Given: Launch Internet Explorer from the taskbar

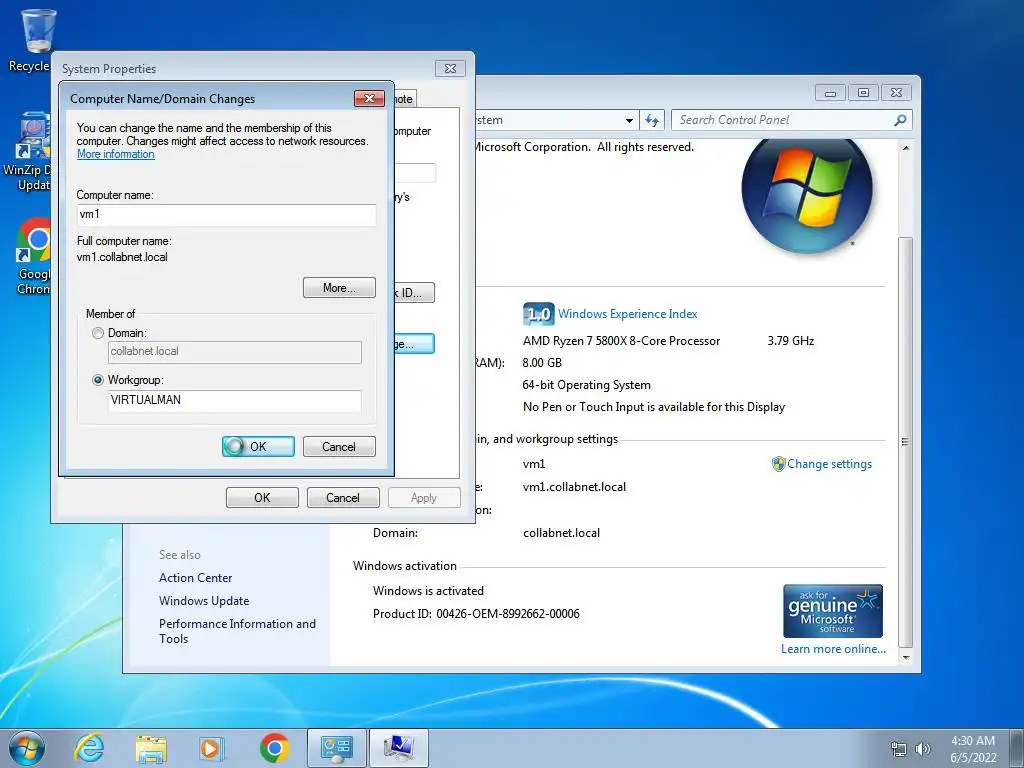Looking at the screenshot, I should click(89, 748).
